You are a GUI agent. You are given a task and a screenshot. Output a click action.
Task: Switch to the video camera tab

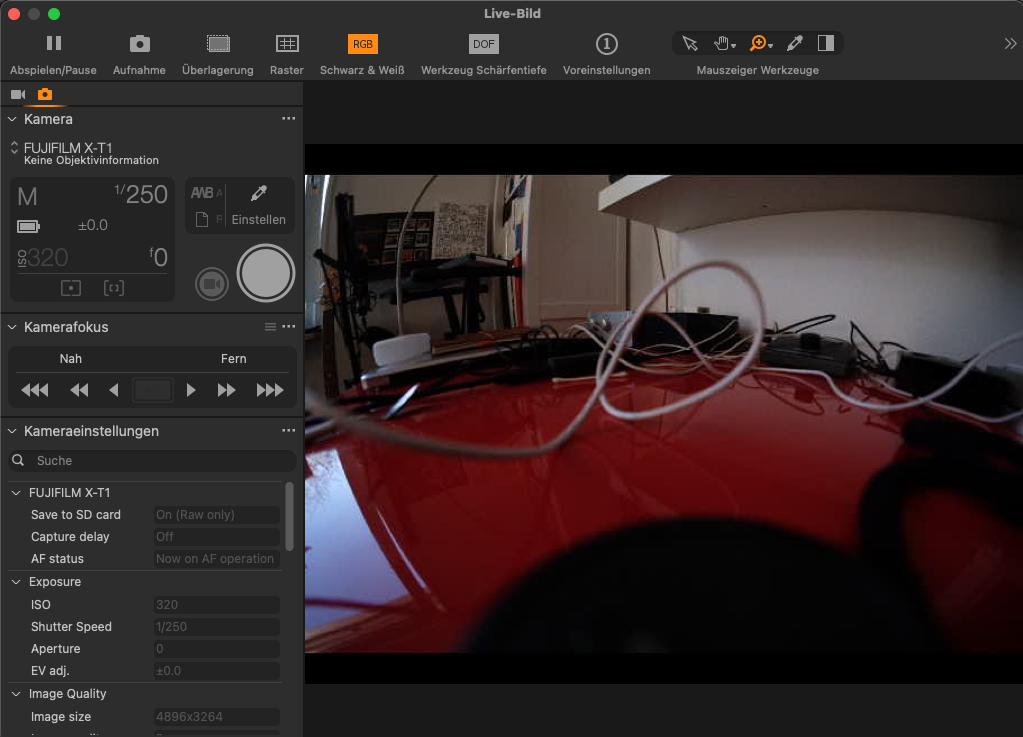(18, 94)
